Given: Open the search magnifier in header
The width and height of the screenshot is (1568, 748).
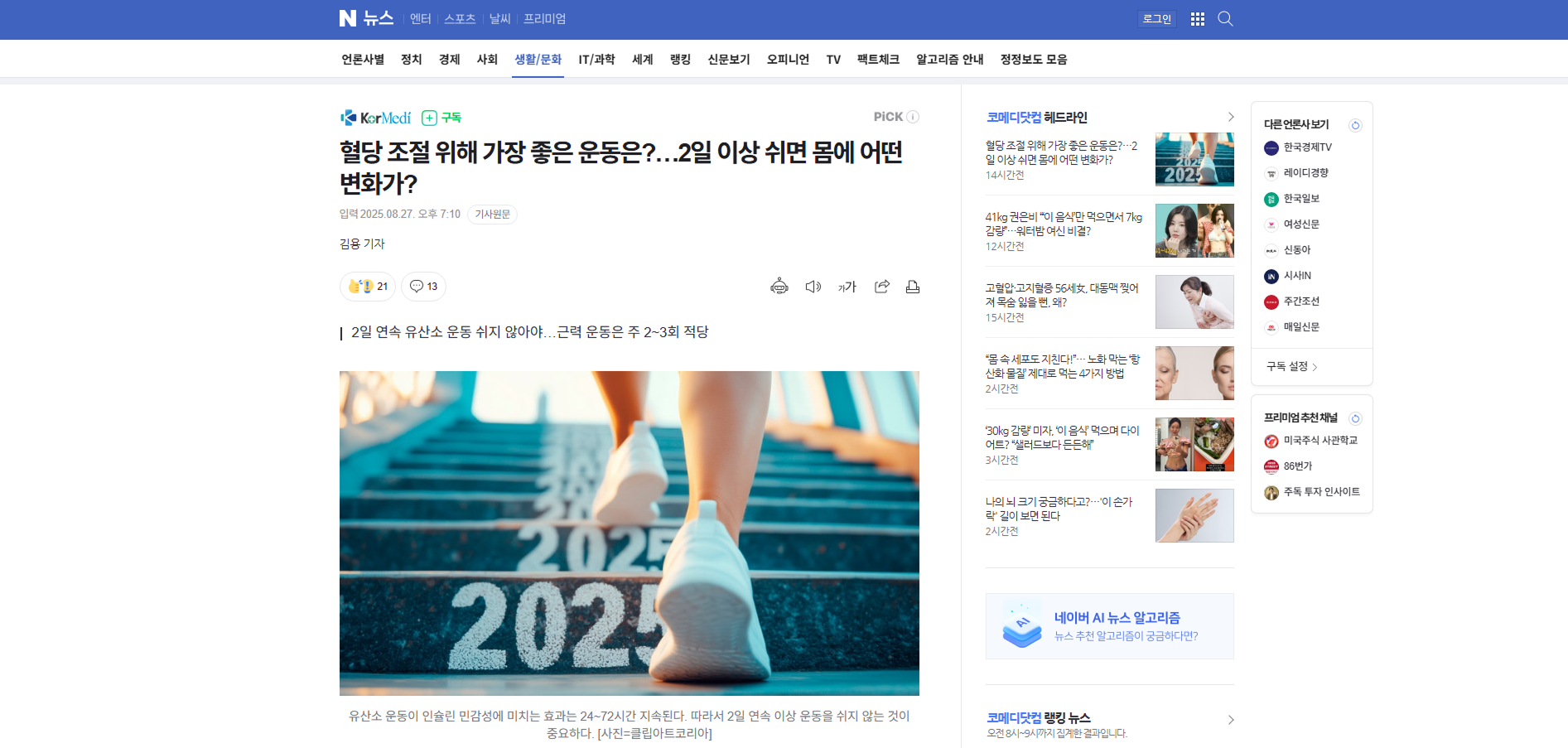Looking at the screenshot, I should click(x=1225, y=19).
